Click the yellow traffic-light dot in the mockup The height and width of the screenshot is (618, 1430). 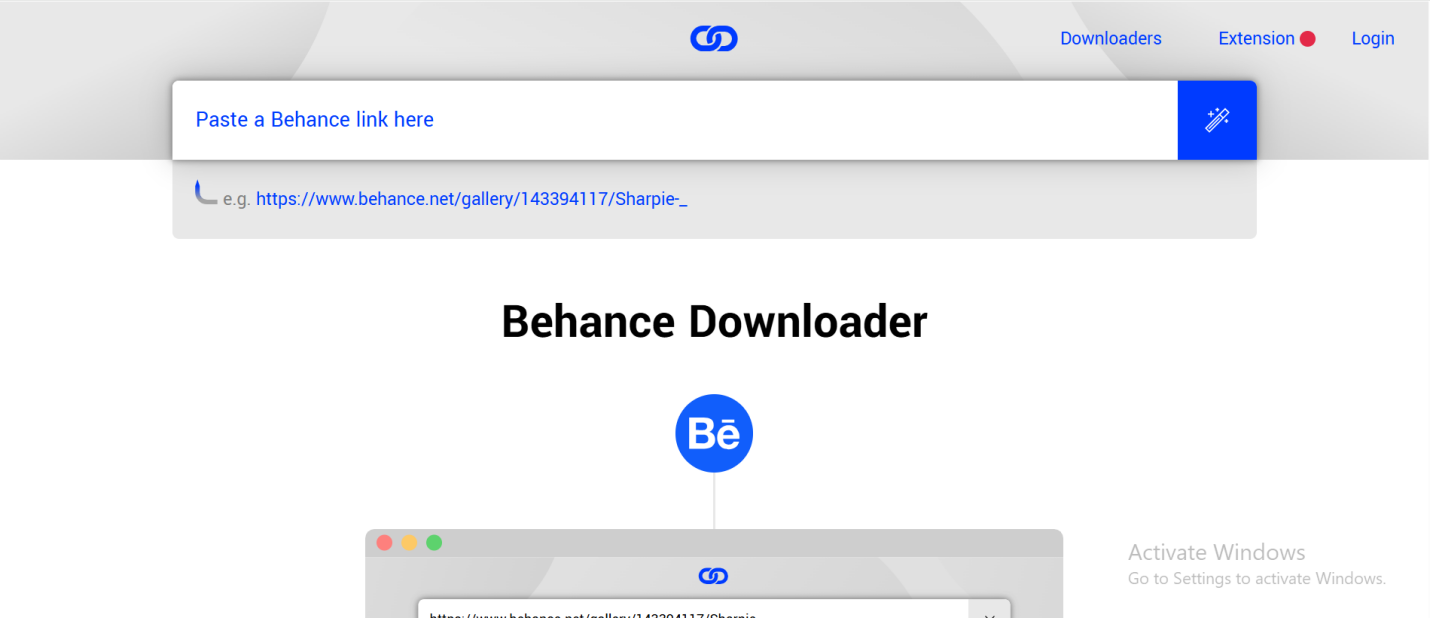pyautogui.click(x=410, y=542)
